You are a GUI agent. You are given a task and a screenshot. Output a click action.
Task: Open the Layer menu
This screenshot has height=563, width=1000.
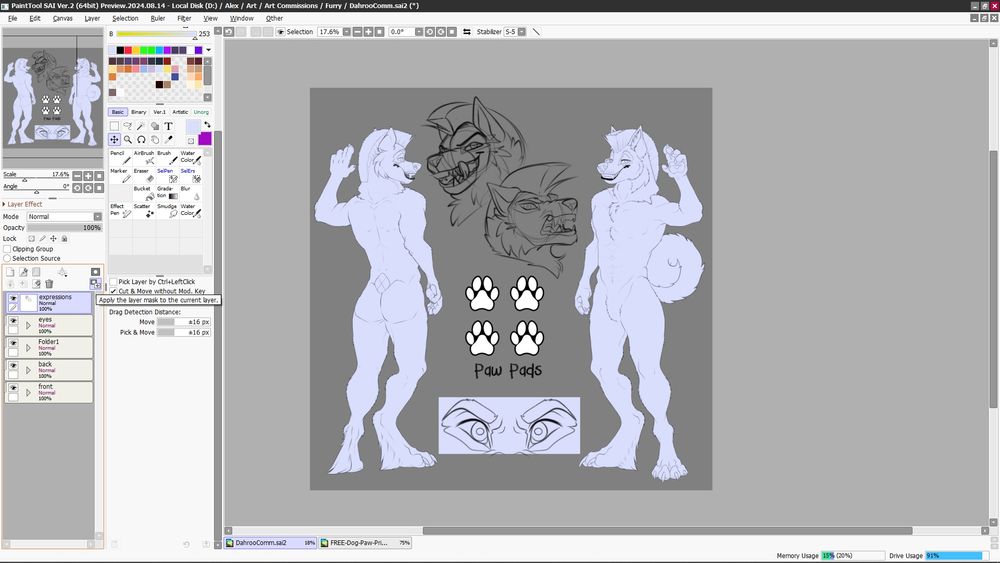pos(92,18)
